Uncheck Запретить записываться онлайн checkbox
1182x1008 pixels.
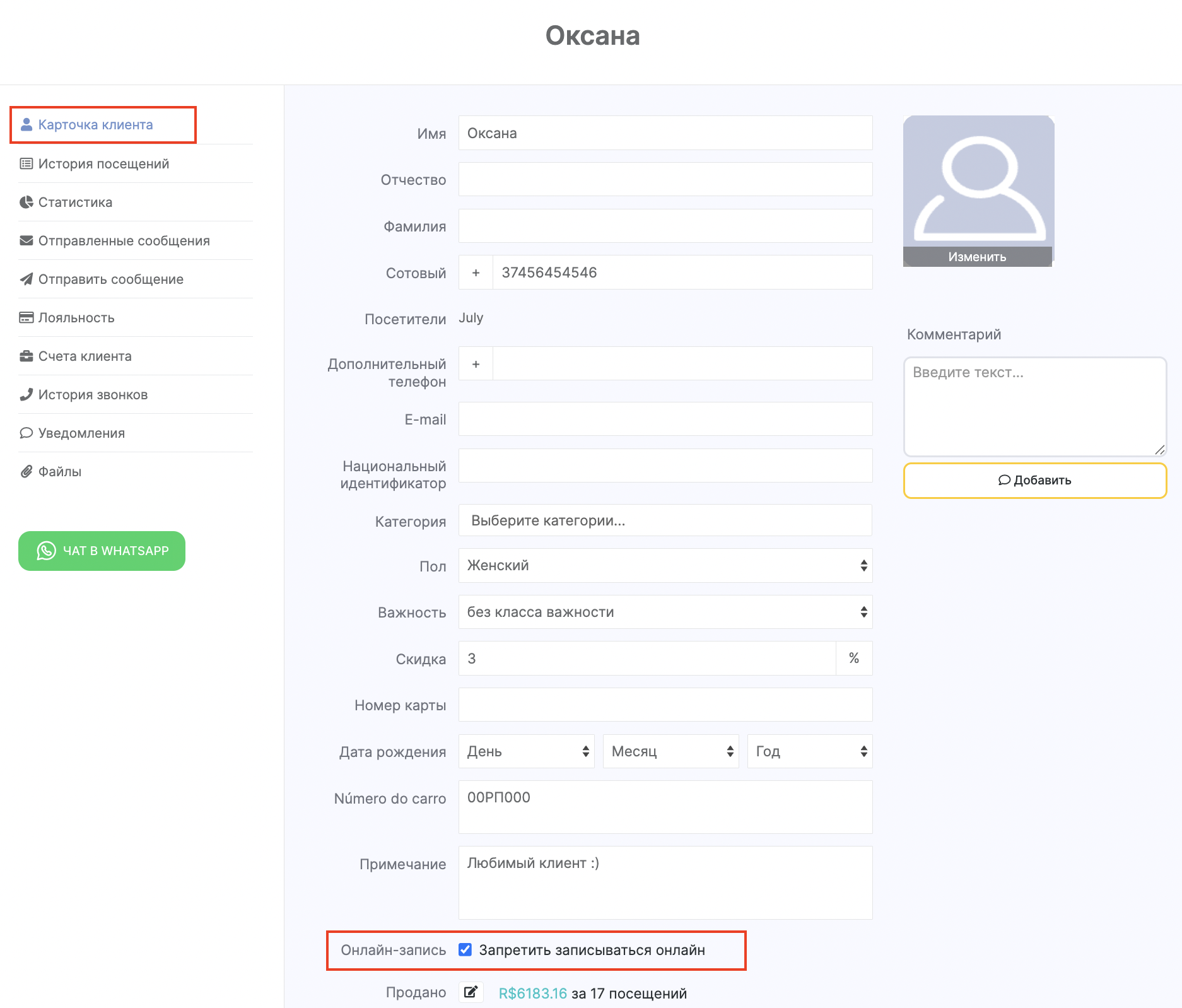click(465, 950)
